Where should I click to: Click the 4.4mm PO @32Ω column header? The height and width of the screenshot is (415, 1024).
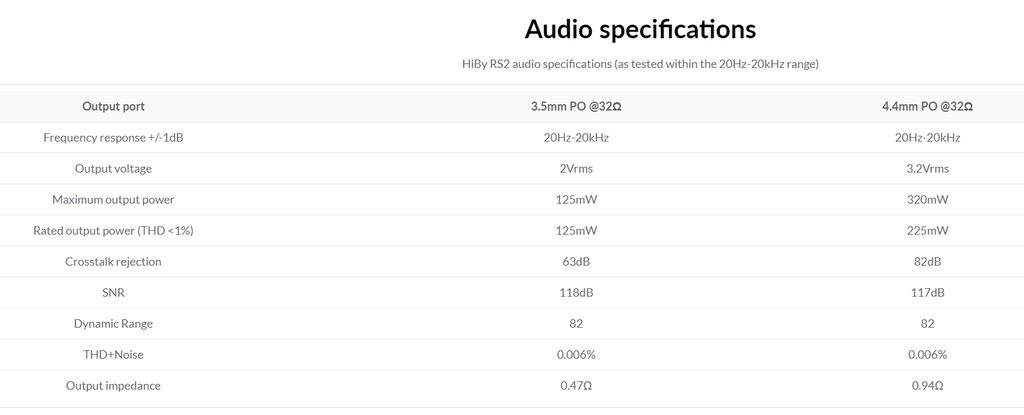click(x=927, y=106)
